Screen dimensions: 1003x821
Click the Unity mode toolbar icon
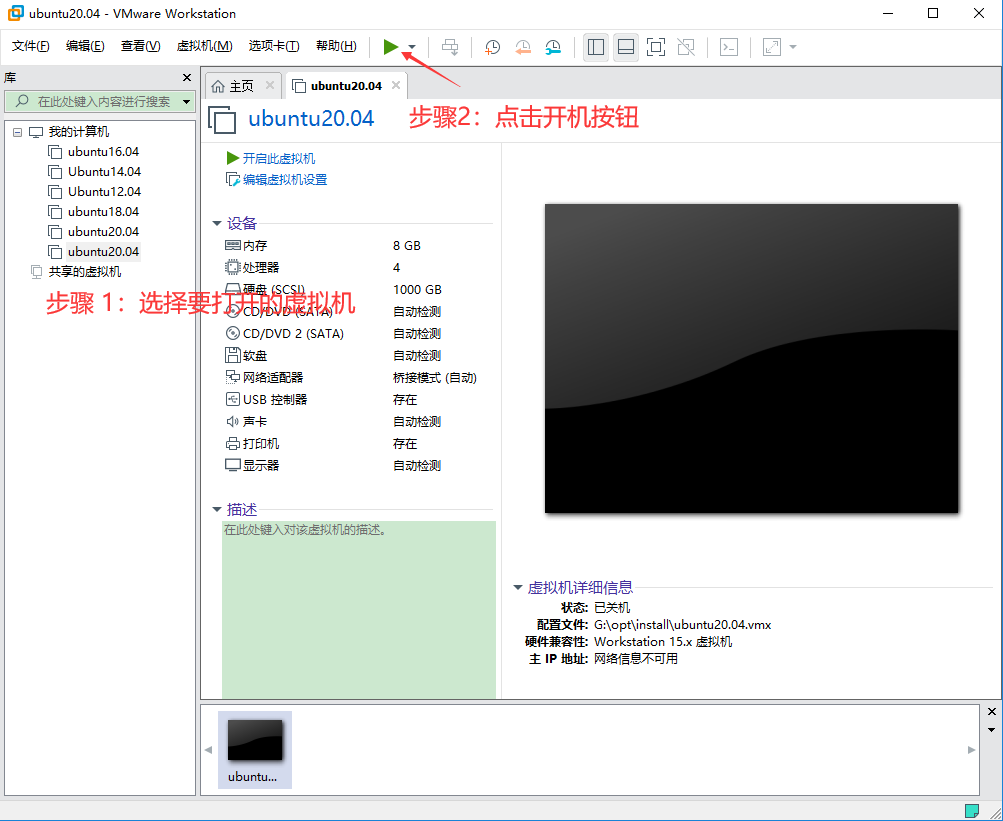pyautogui.click(x=686, y=47)
